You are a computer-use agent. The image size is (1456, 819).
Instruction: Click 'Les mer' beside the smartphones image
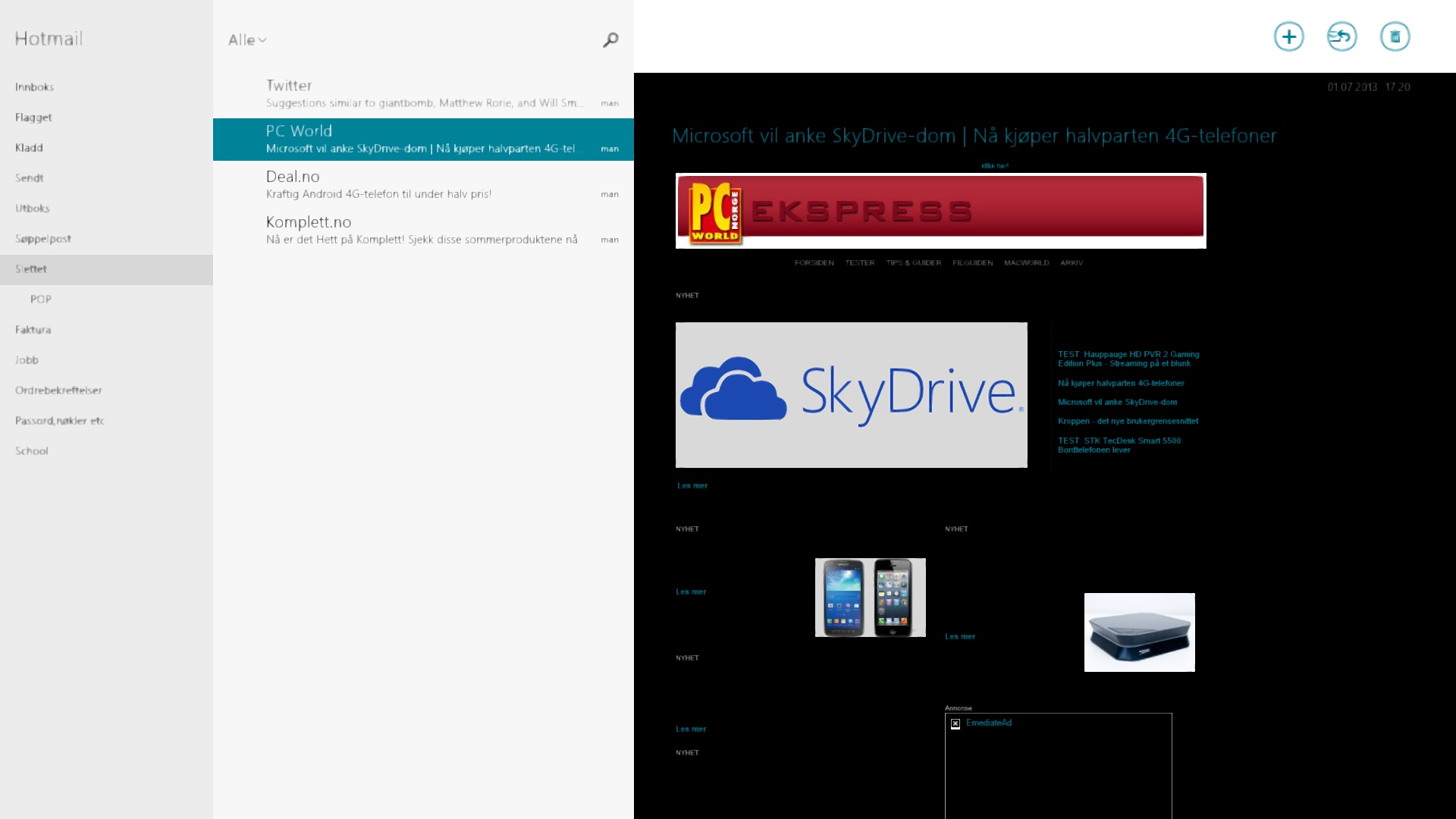[691, 592]
